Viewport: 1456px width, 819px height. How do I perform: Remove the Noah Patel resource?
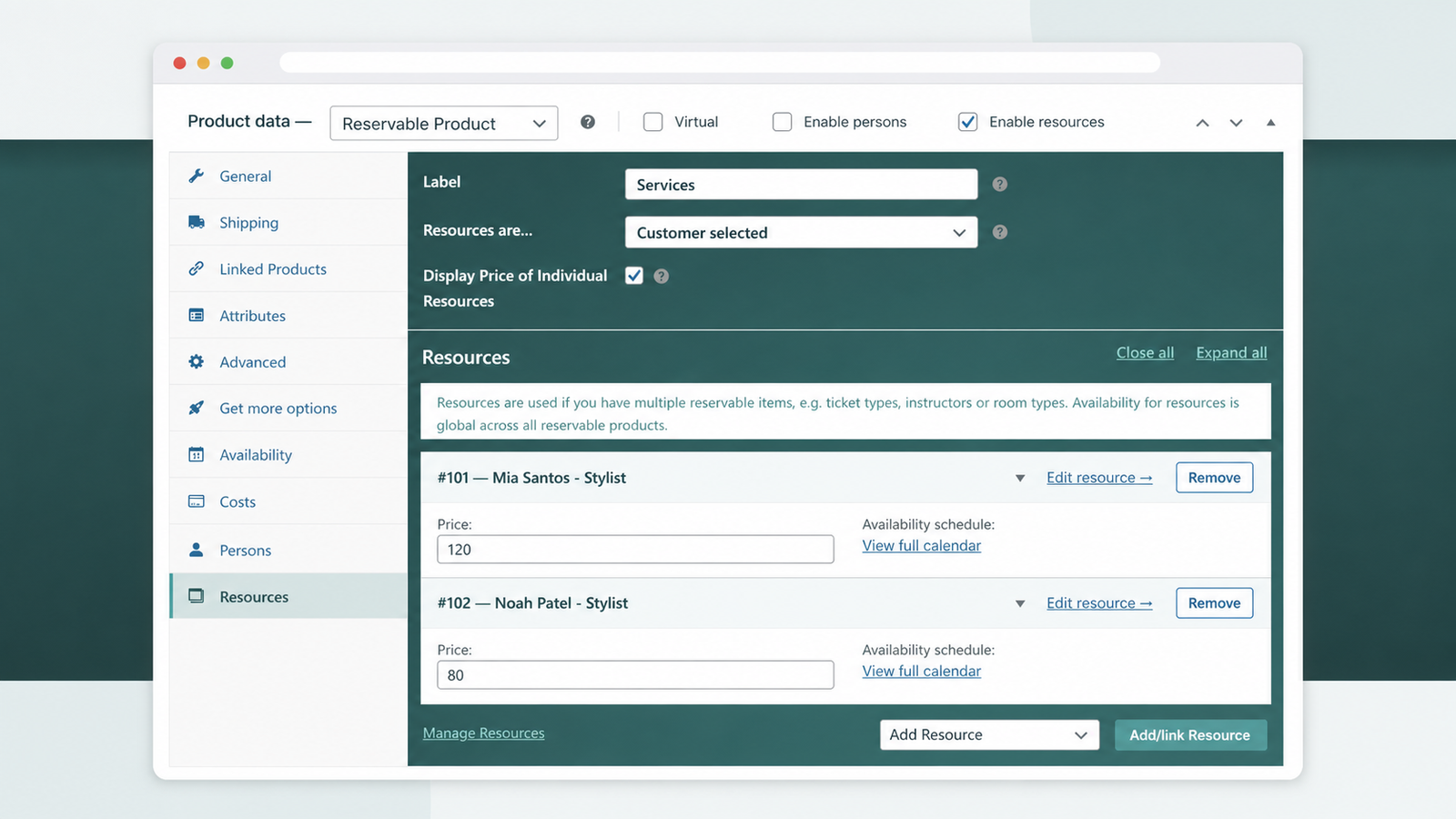pyautogui.click(x=1214, y=603)
